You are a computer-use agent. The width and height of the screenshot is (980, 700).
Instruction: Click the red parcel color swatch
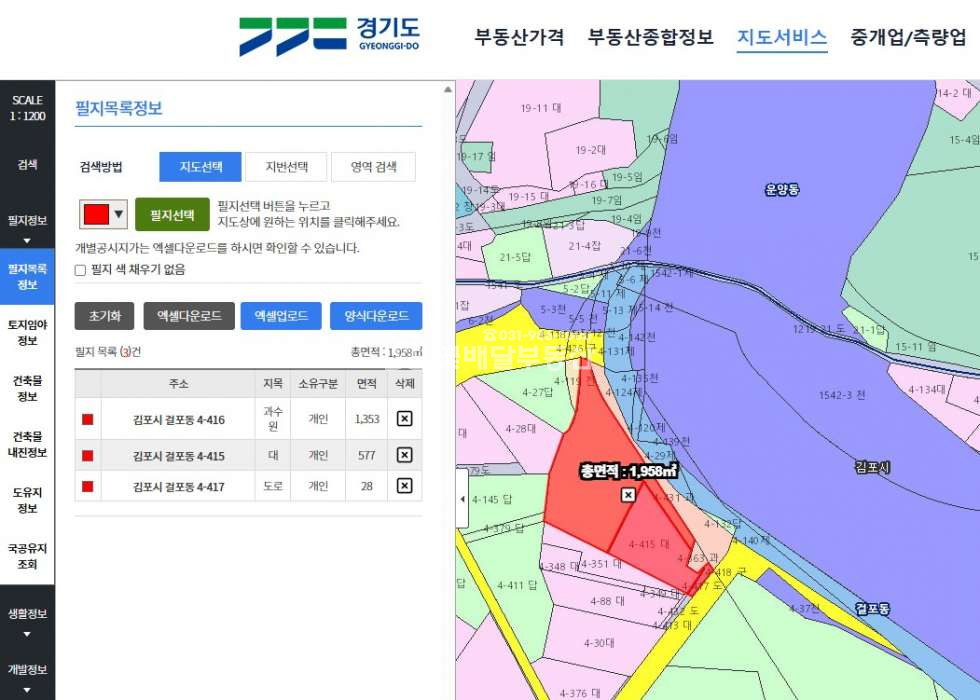click(x=96, y=214)
